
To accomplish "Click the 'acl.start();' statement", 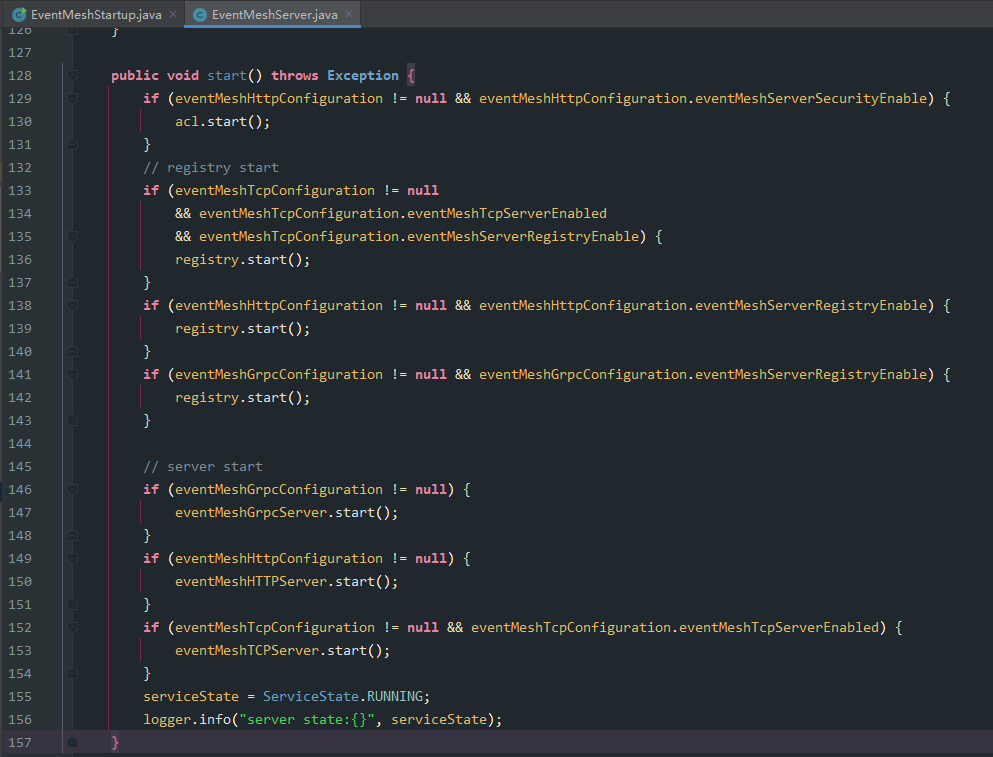I will 222,122.
